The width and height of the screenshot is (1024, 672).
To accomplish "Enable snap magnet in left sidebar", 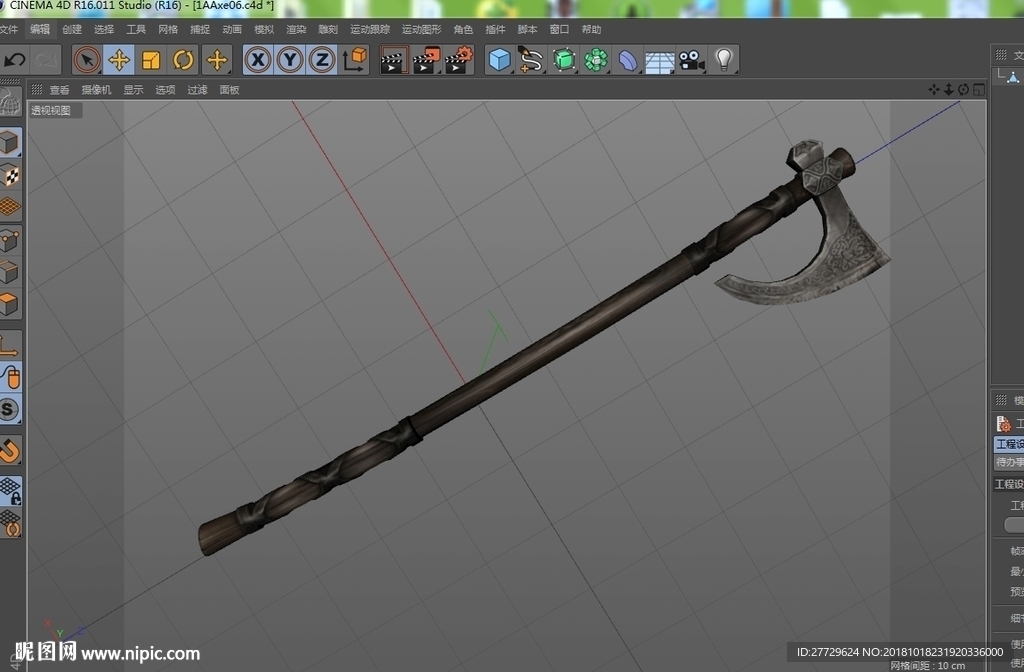I will coord(10,450).
